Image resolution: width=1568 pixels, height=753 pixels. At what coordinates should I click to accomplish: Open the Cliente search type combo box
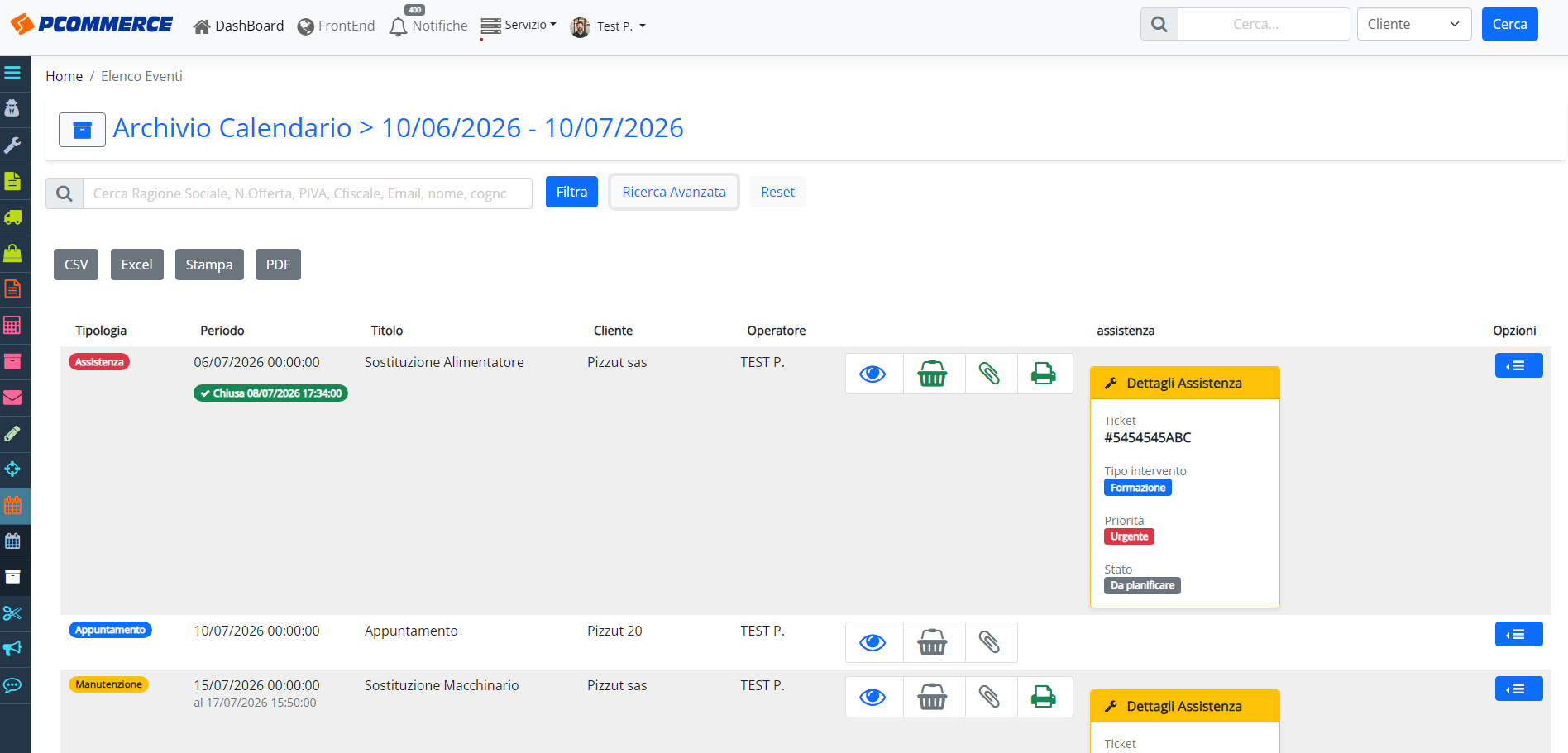pyautogui.click(x=1414, y=24)
